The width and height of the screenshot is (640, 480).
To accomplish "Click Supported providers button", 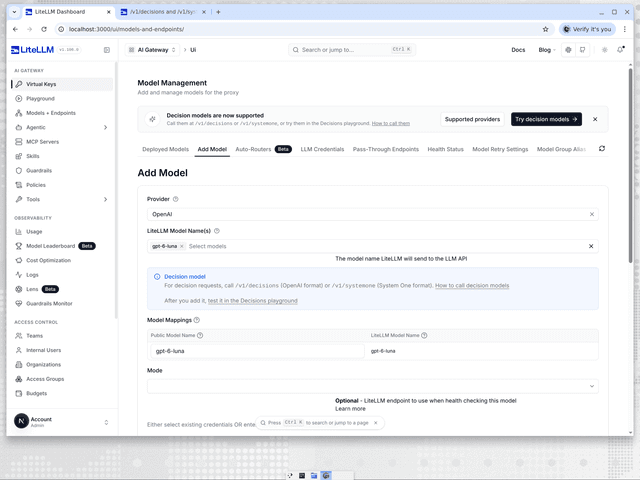I will point(472,119).
